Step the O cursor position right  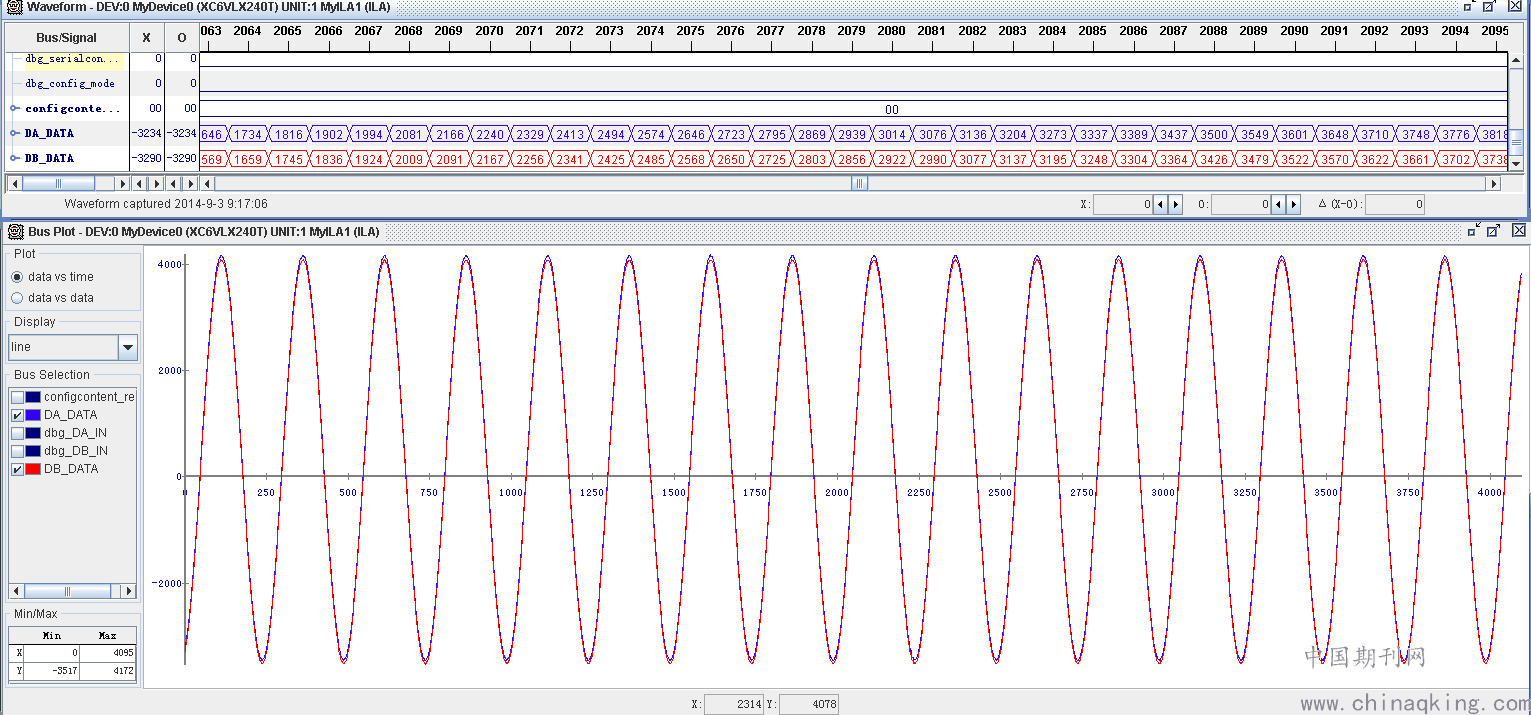1293,205
